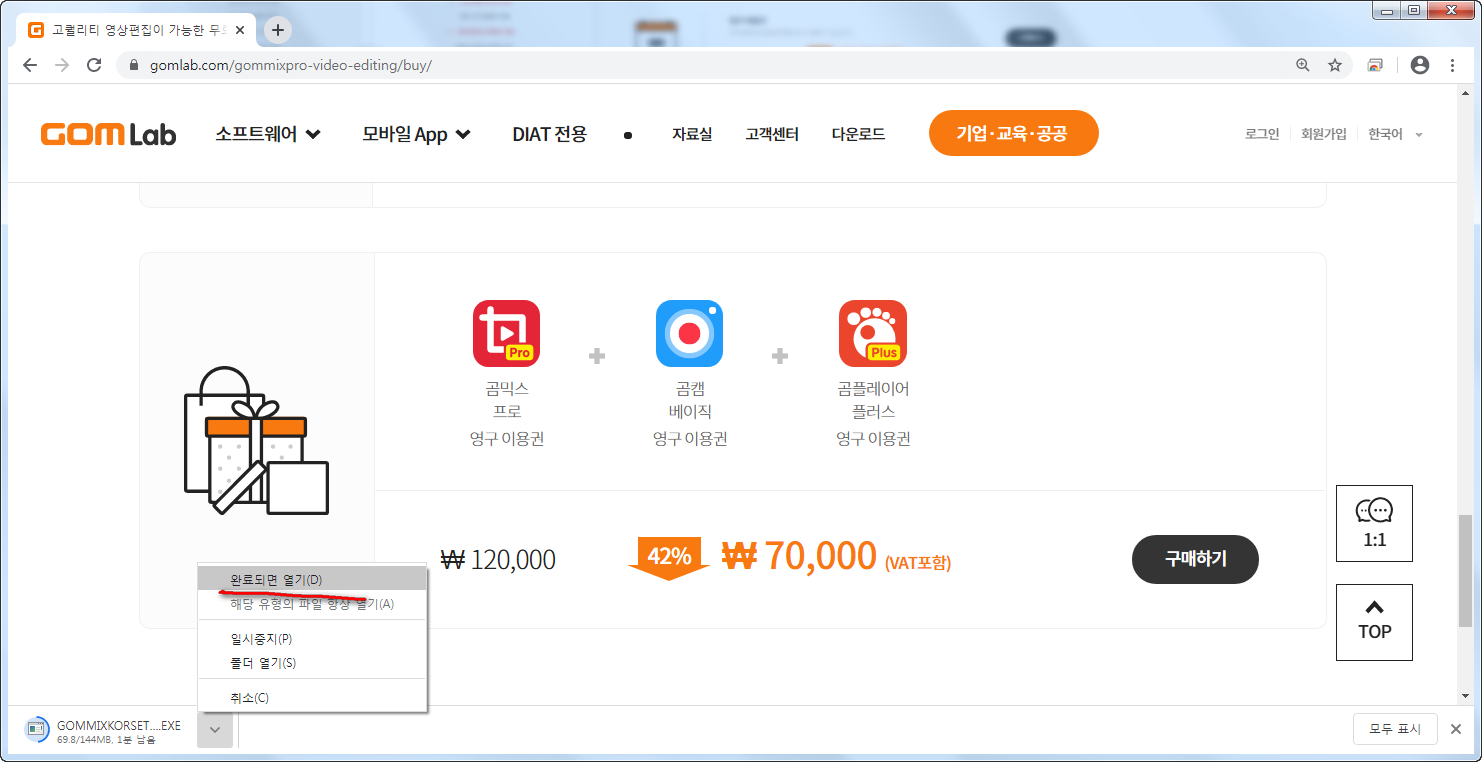
Task: Open the 한국어 language dropdown
Action: tap(1396, 134)
